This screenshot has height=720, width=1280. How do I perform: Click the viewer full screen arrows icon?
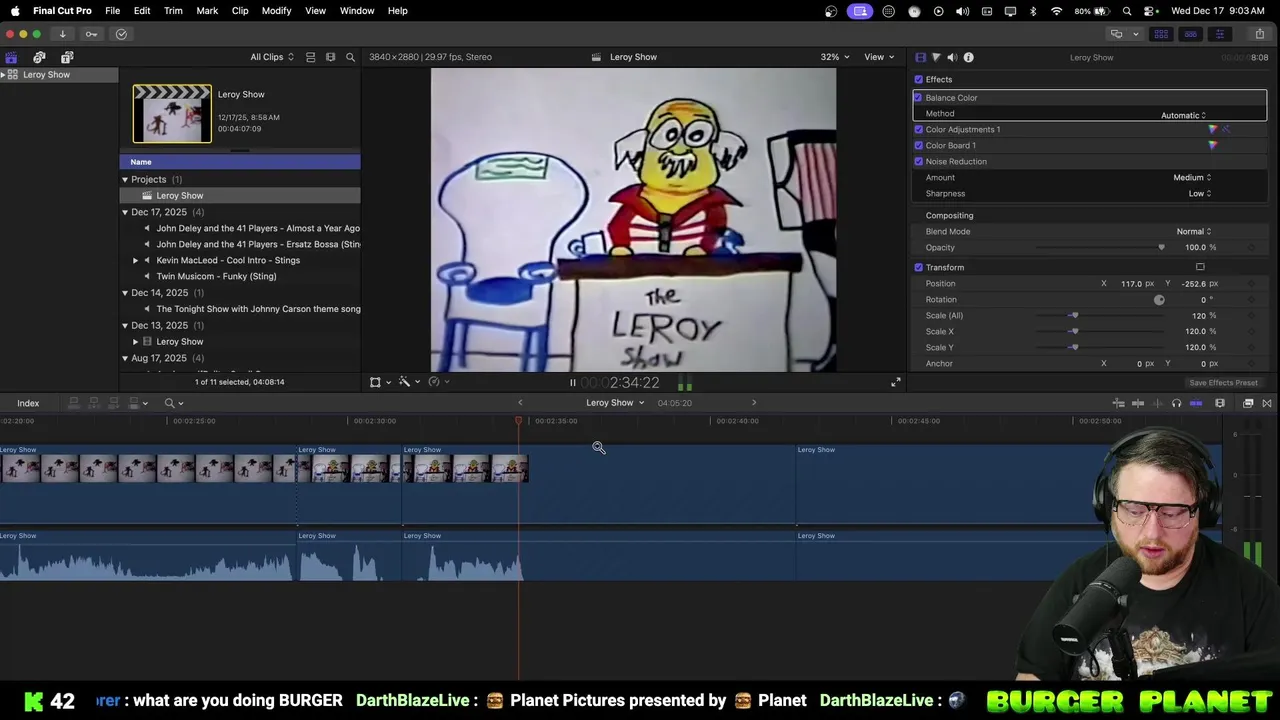coord(896,382)
